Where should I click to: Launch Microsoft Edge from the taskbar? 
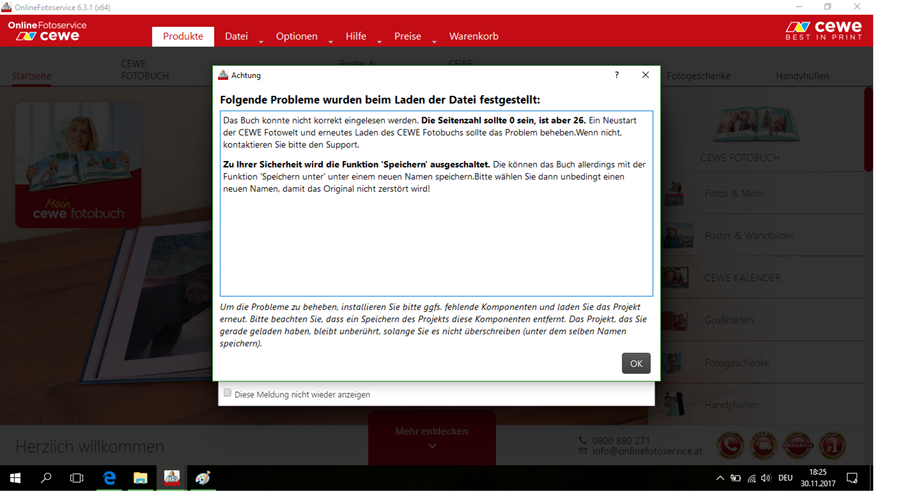click(x=109, y=477)
